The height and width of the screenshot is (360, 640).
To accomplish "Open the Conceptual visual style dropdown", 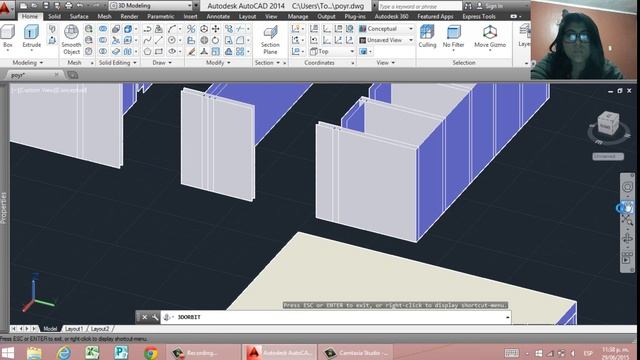I will (386, 29).
